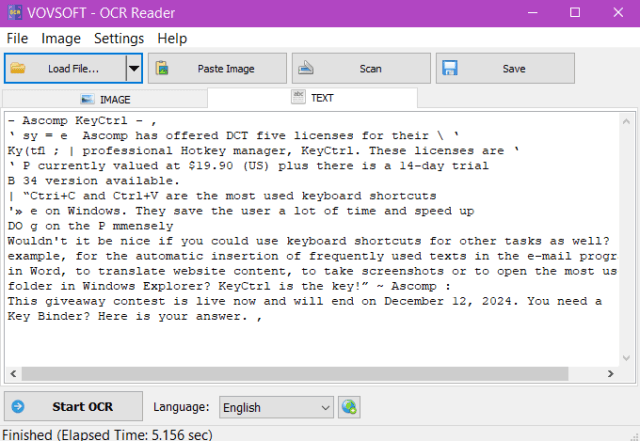Click the Scan button

[x=361, y=68]
